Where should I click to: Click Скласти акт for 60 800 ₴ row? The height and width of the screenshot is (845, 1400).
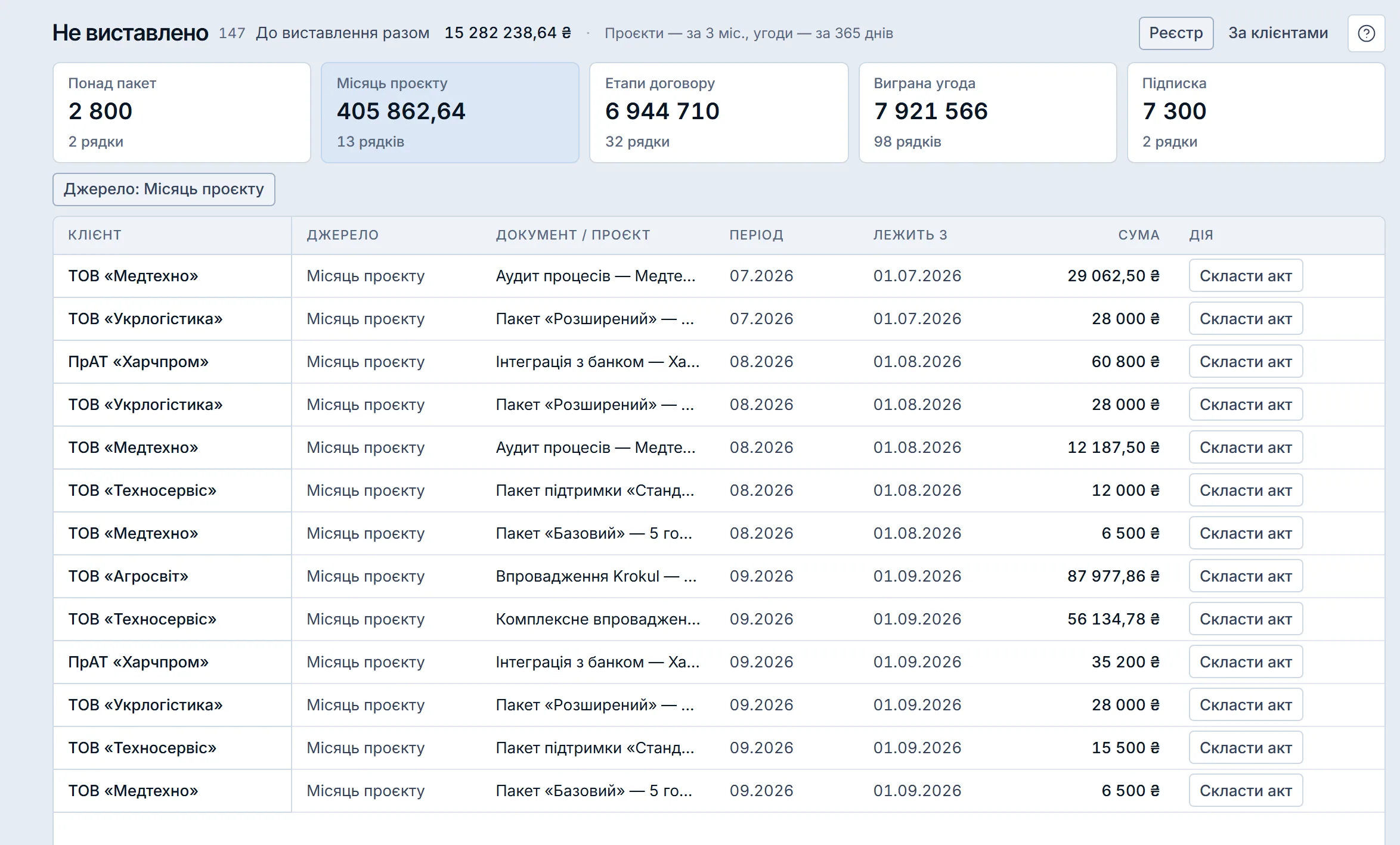pos(1246,362)
